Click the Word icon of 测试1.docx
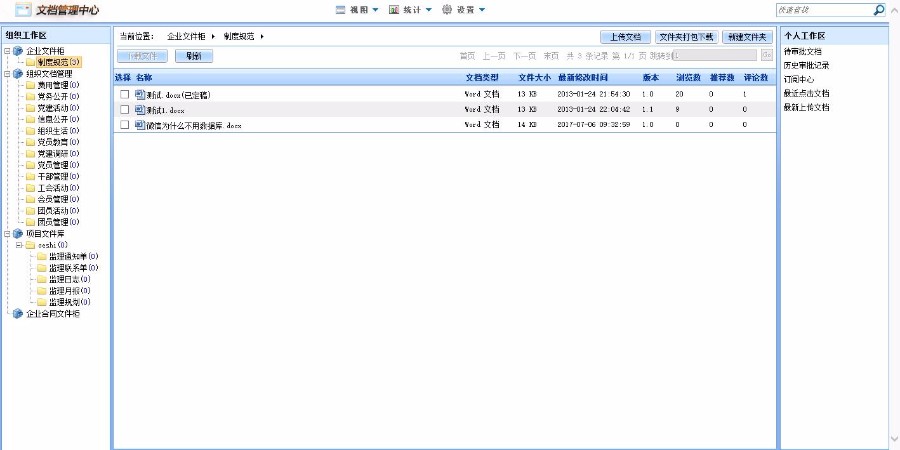Viewport: 900px width, 450px height. tap(139, 110)
